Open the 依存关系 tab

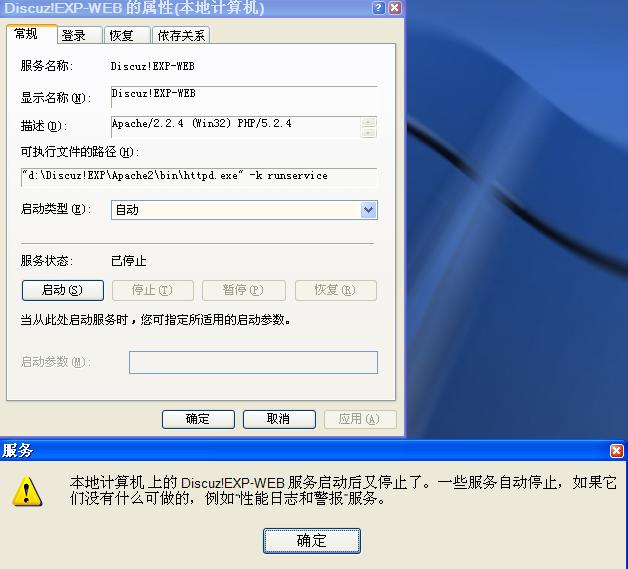181,36
